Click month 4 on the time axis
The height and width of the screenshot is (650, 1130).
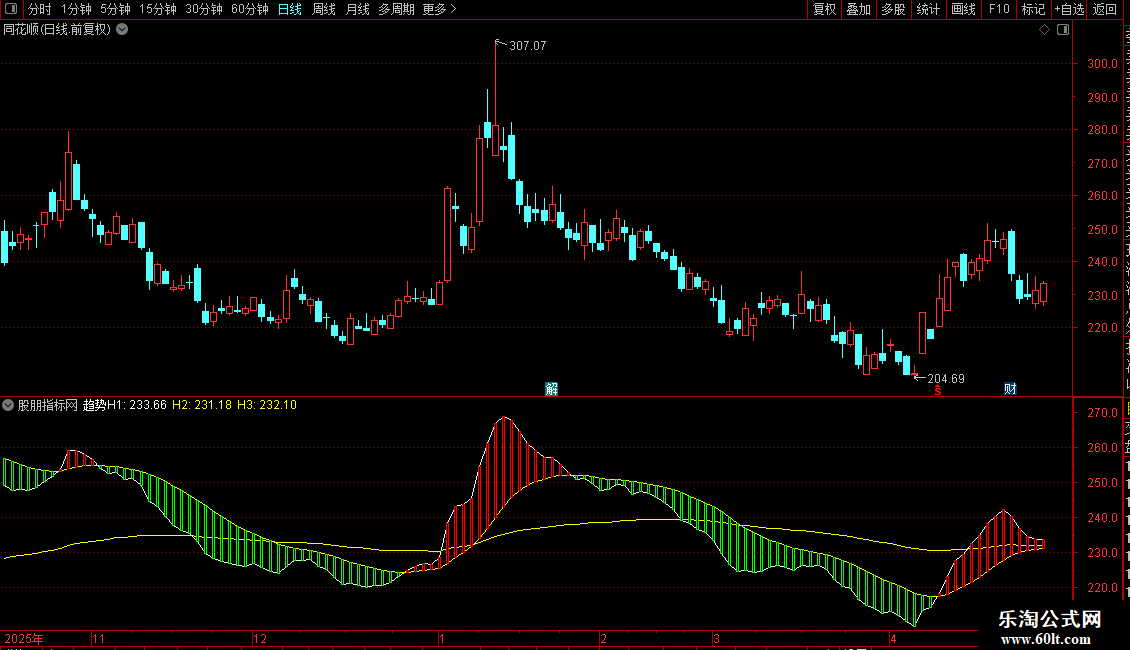point(893,638)
